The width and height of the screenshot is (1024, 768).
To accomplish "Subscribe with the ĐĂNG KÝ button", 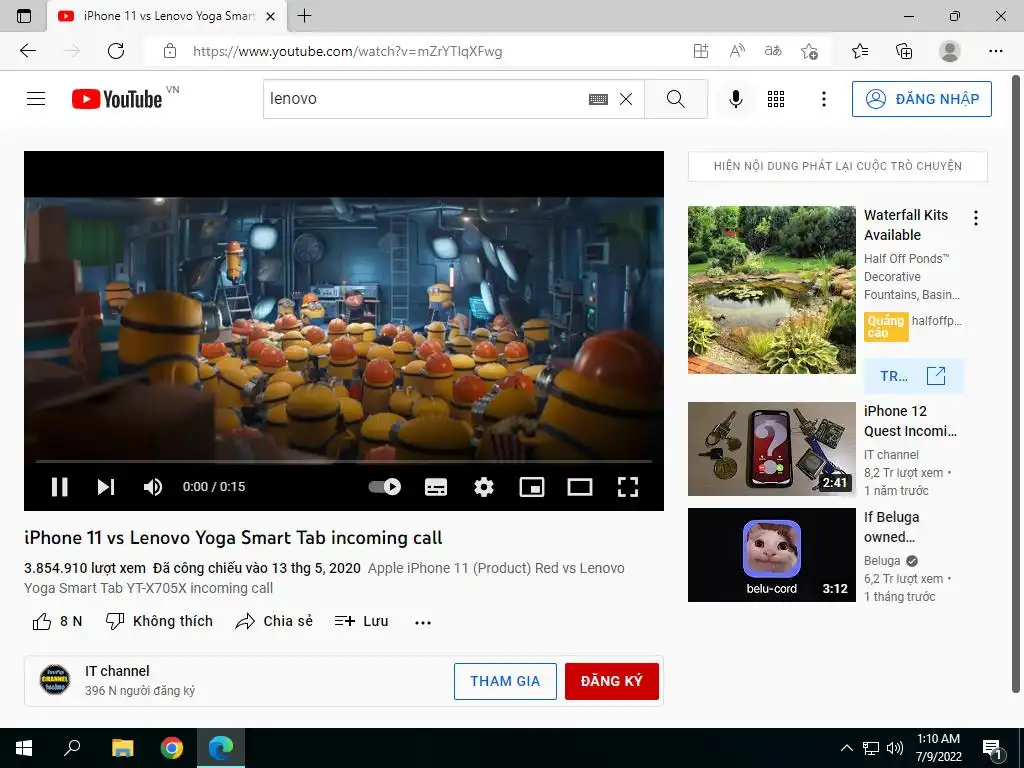I will coord(611,681).
